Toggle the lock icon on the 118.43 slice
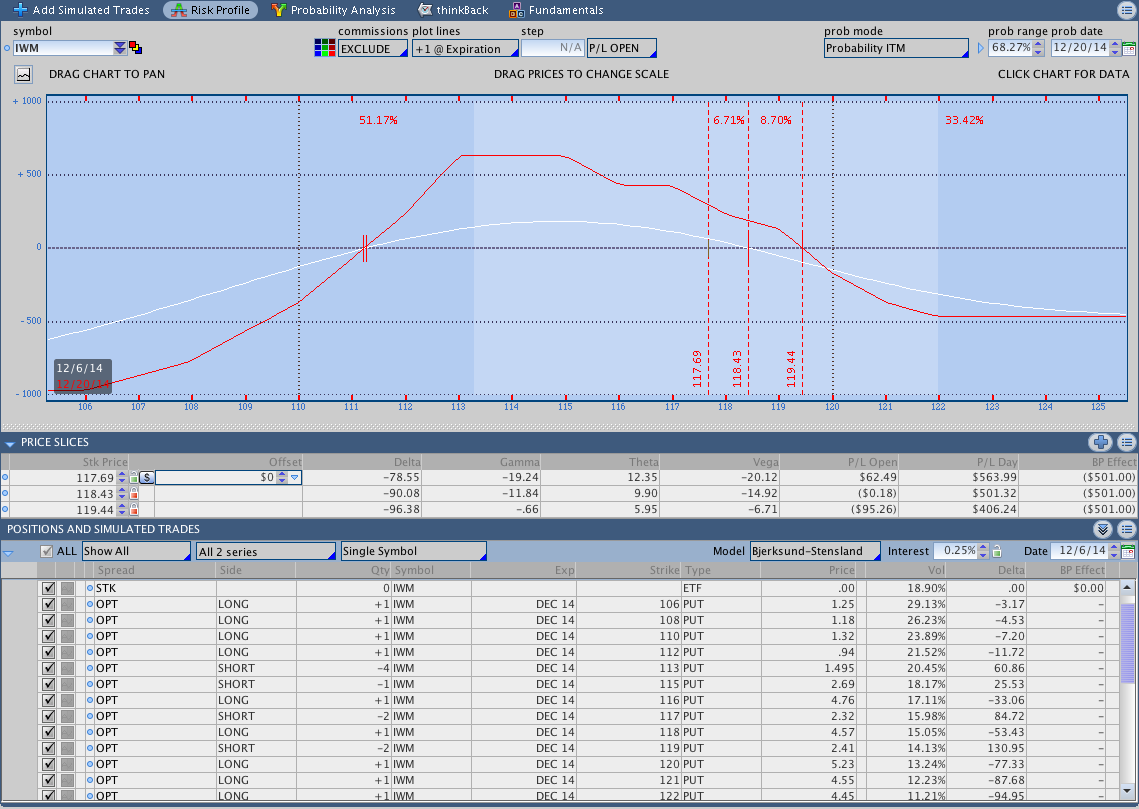1139x809 pixels. pyautogui.click(x=134, y=493)
